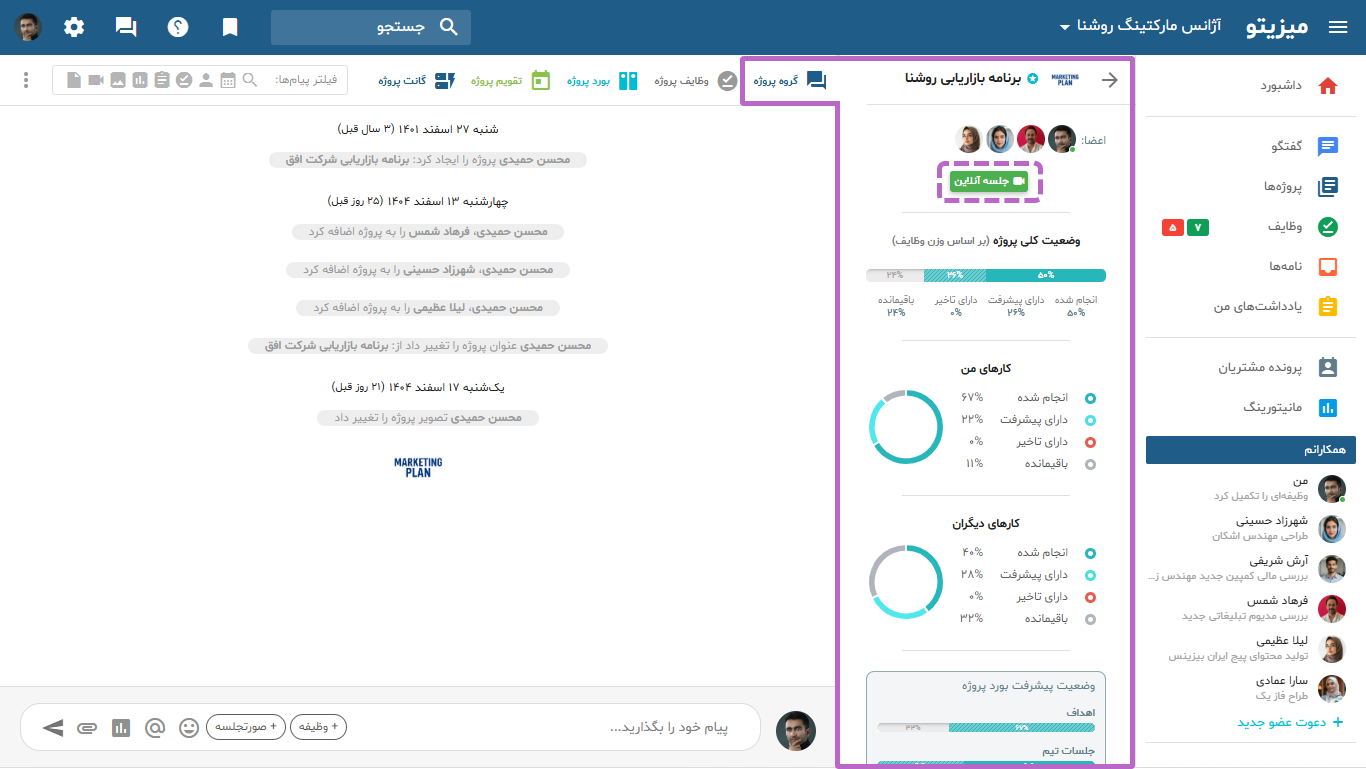This screenshot has width=1366, height=769.
Task: Open the hamburger main menu
Action: pos(1338,27)
